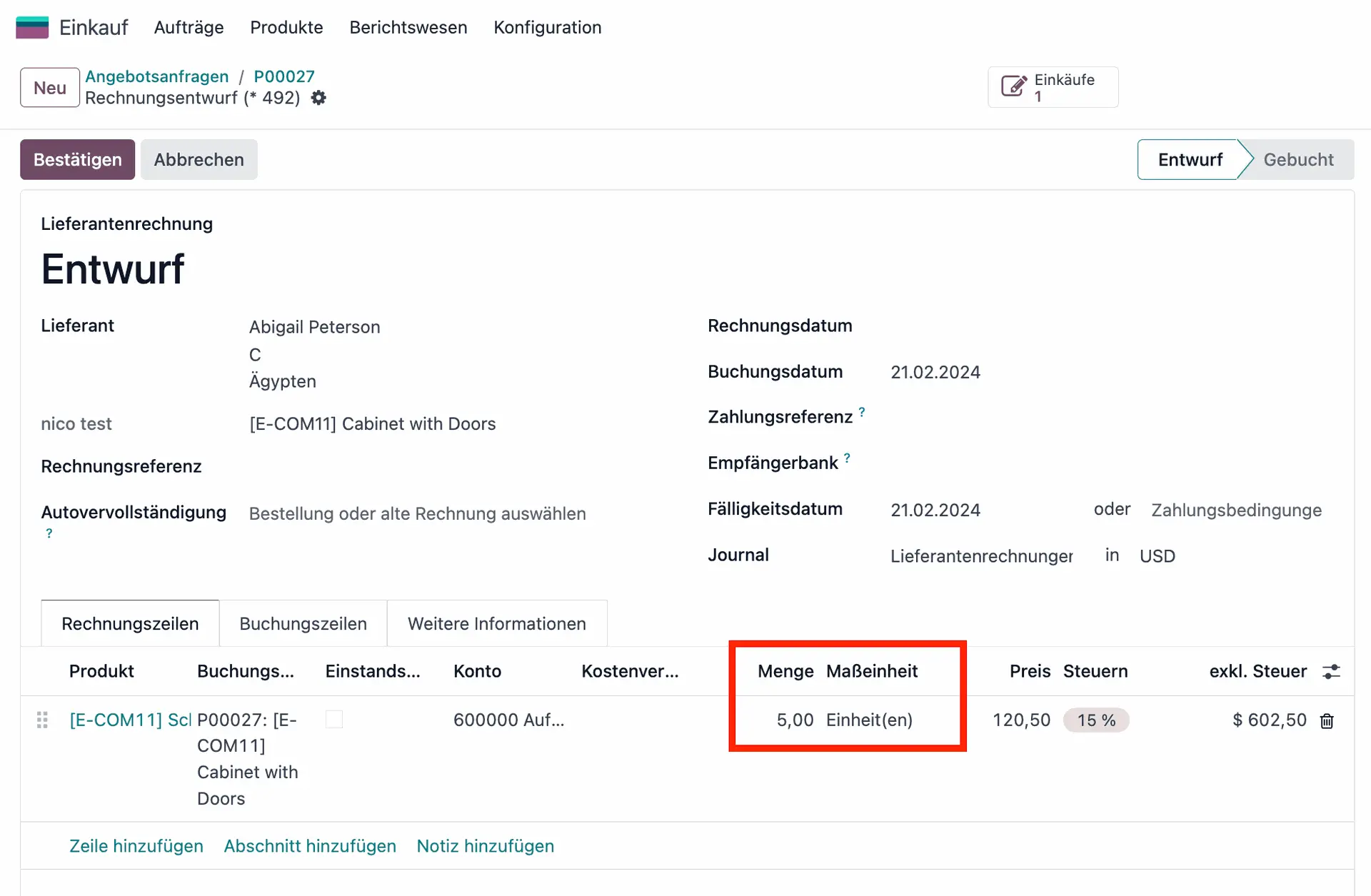Open optional columns settings icon in table header
The image size is (1371, 896).
[1331, 671]
